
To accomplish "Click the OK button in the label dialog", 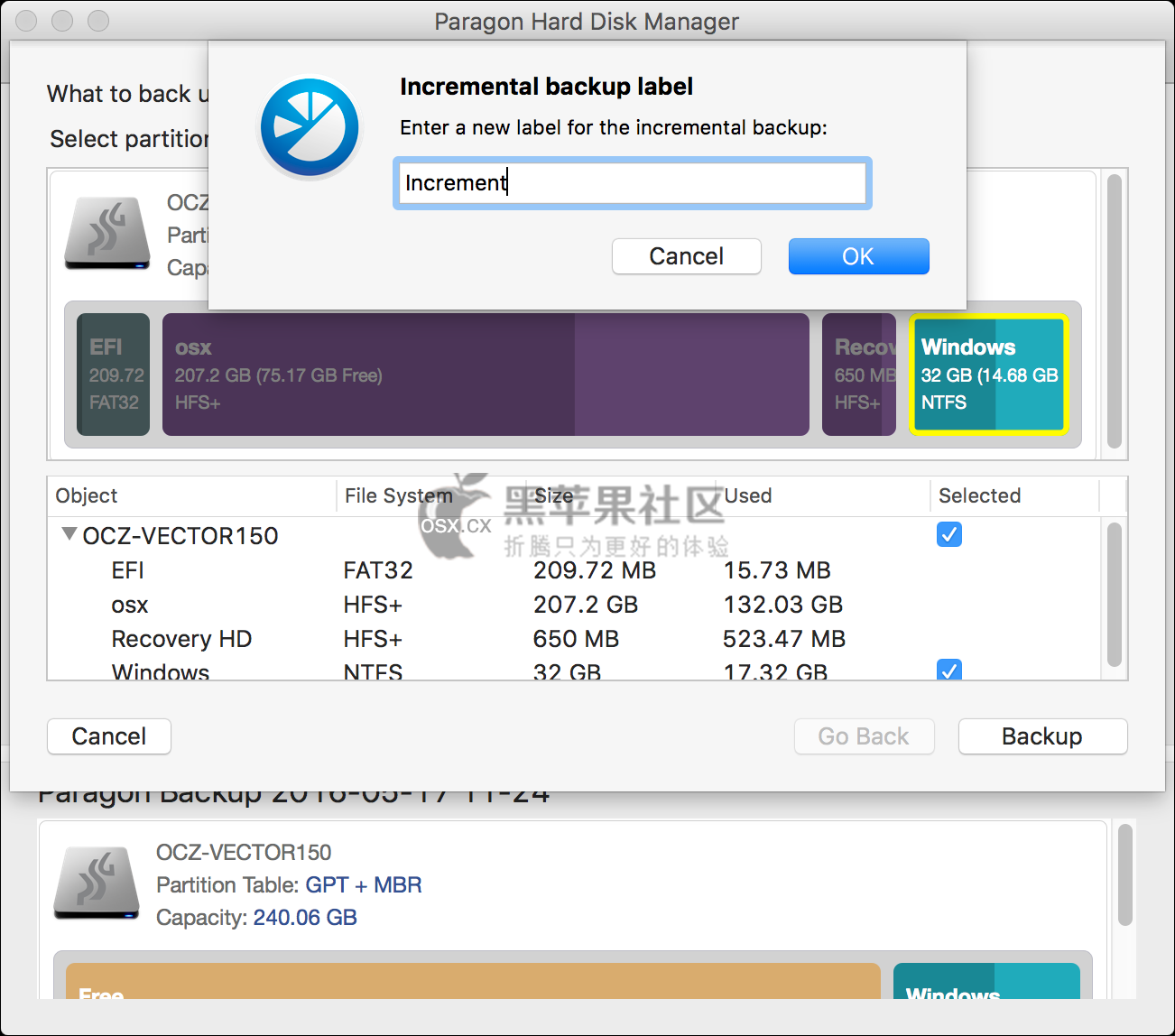I will pos(858,256).
